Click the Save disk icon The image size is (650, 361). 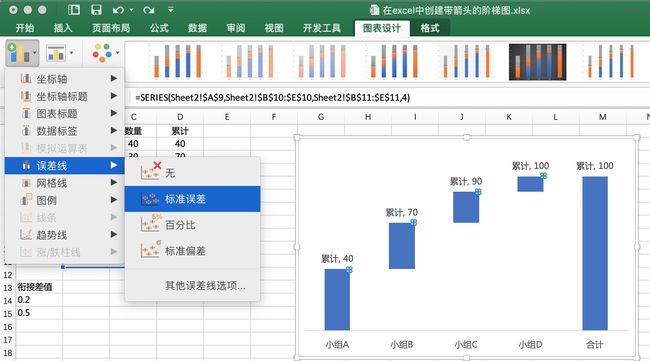[x=96, y=10]
